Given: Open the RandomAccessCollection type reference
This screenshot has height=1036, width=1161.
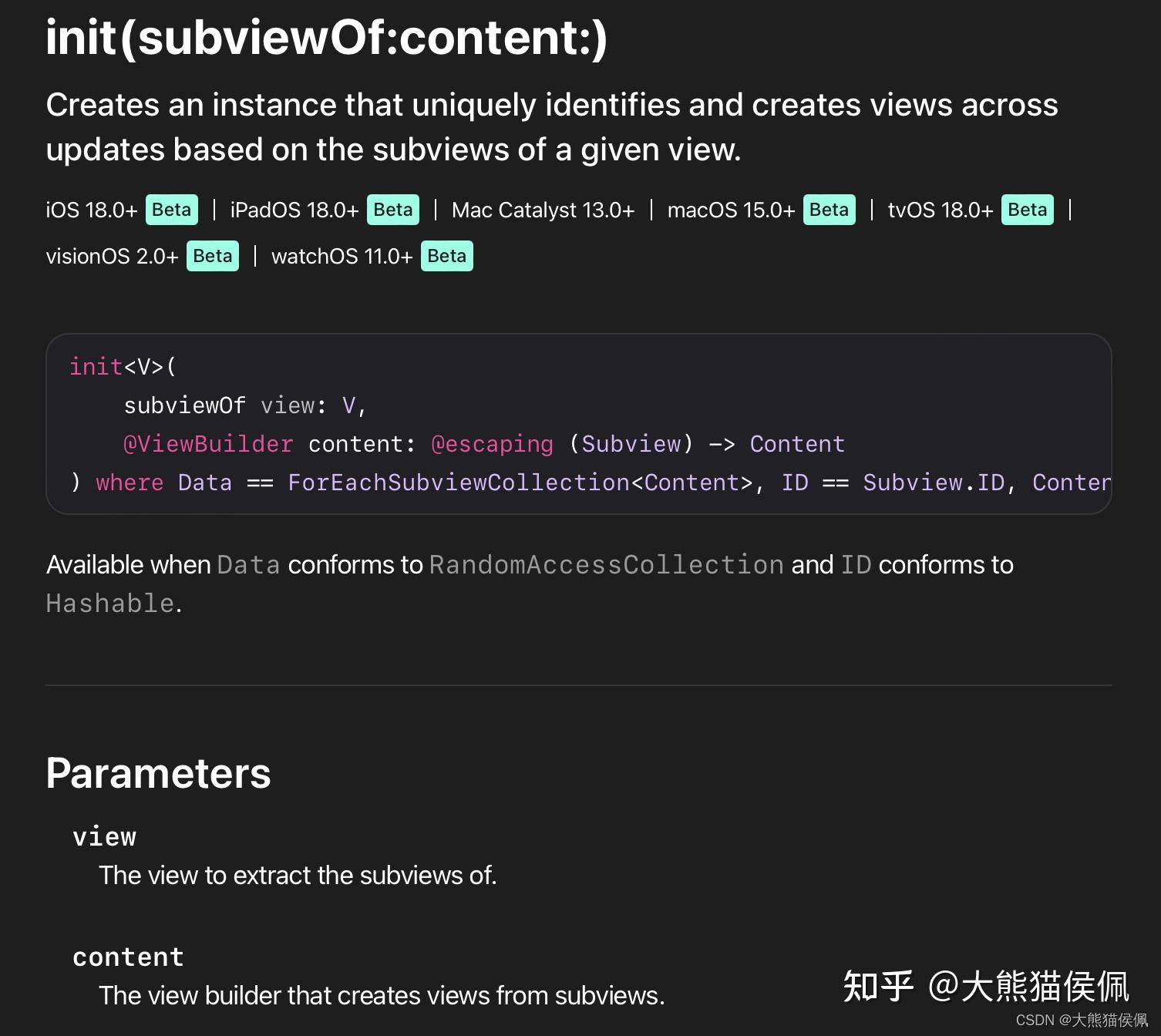Looking at the screenshot, I should point(606,564).
